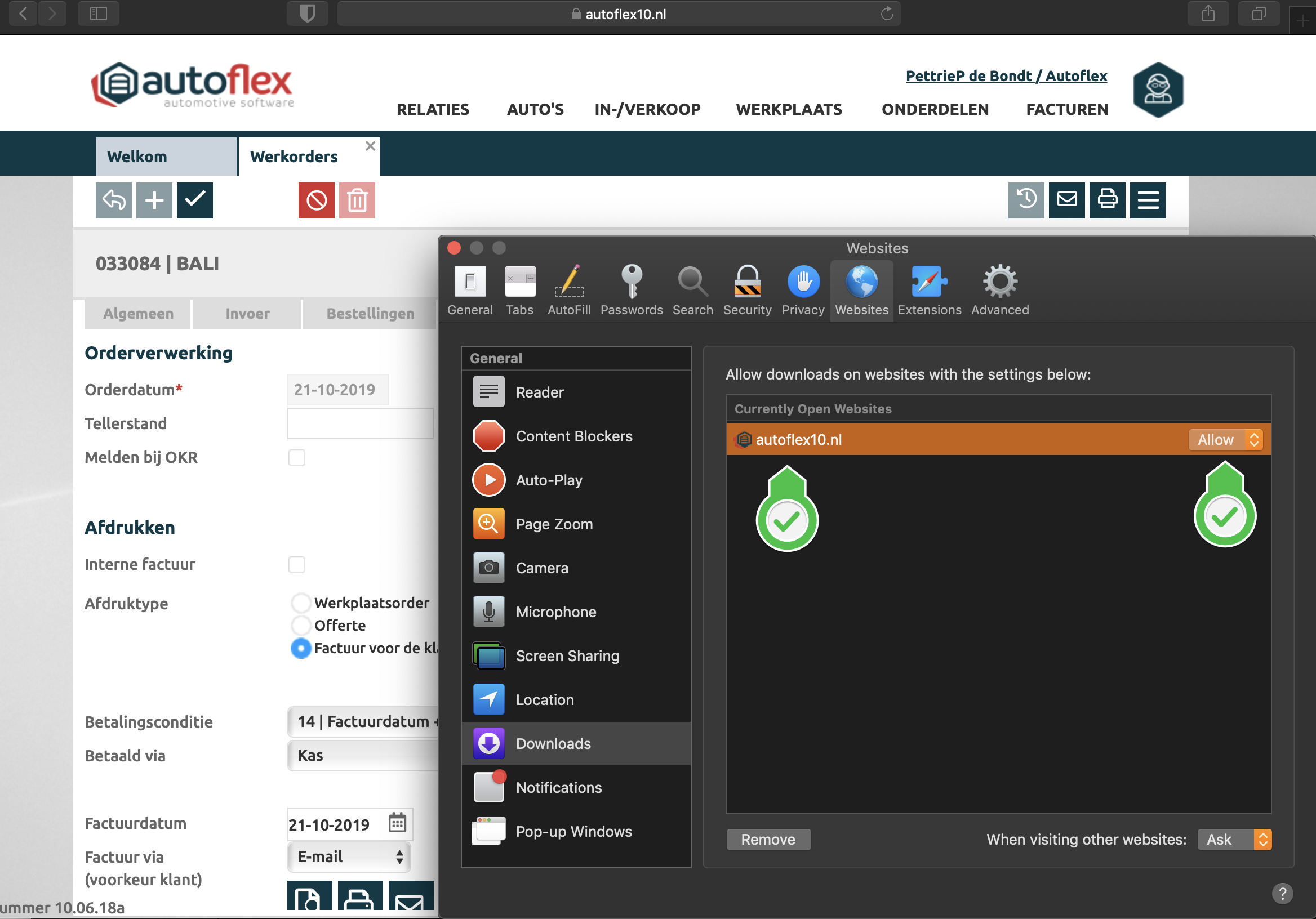
Task: Click the envelope email icon in toolbar
Action: (x=1066, y=200)
